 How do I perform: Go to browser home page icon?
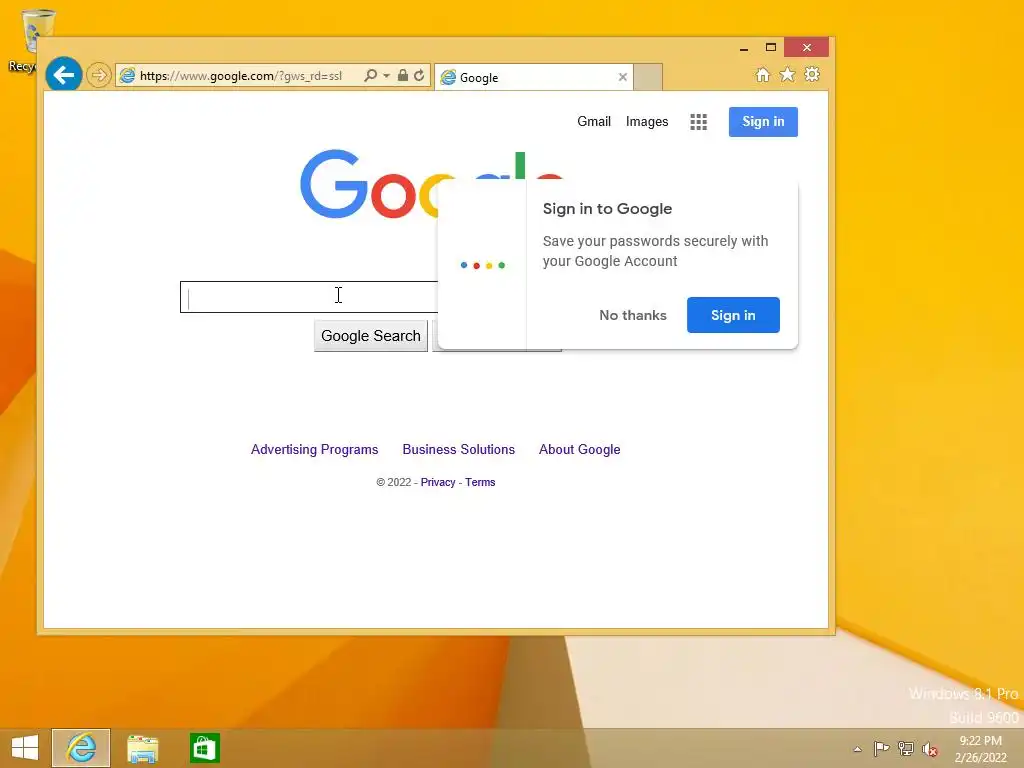pyautogui.click(x=763, y=74)
